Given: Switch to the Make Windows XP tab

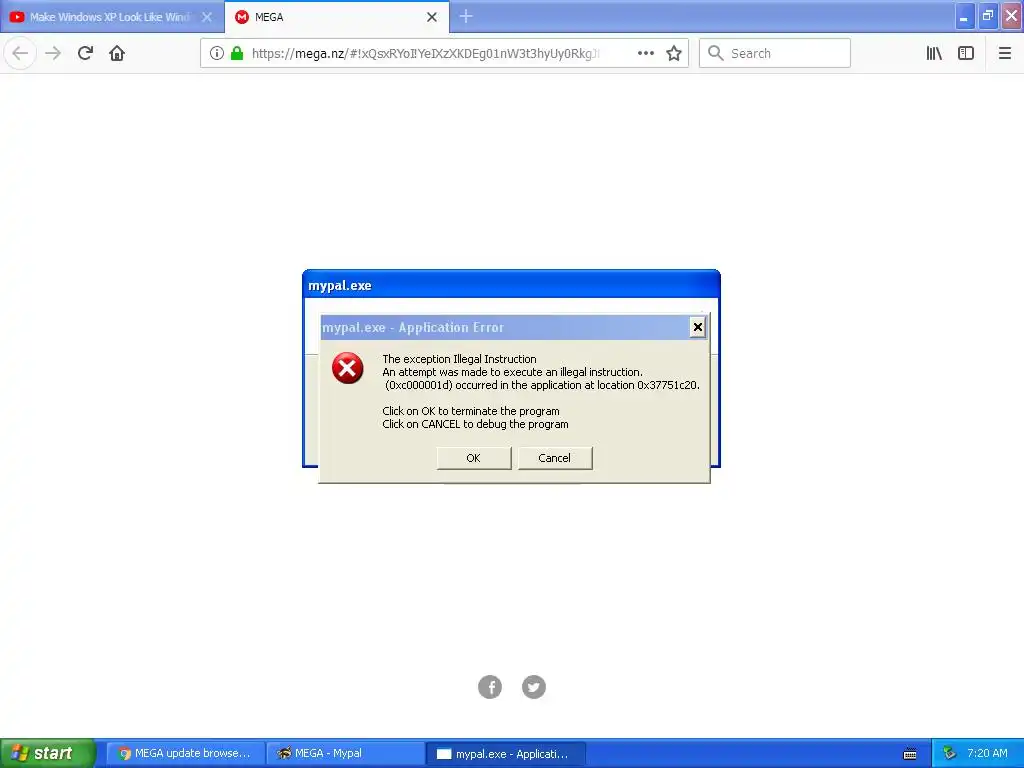Looking at the screenshot, I should coord(111,17).
